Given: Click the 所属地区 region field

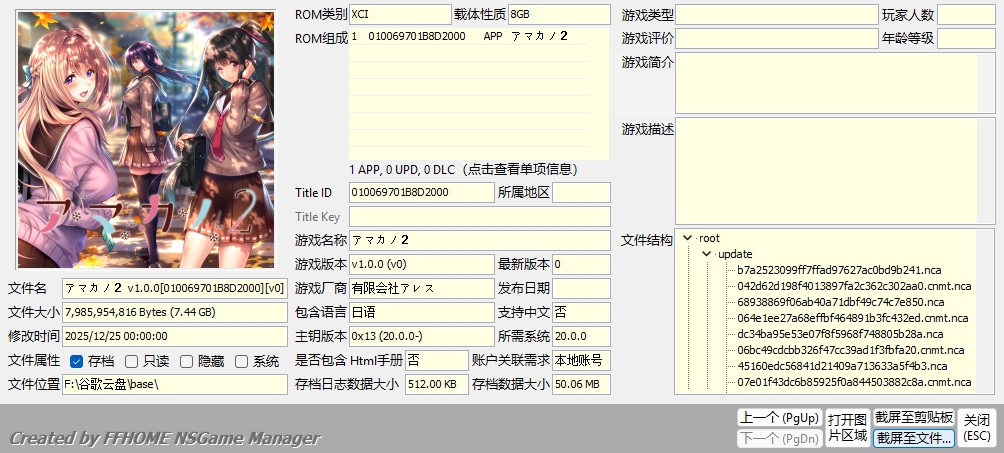Looking at the screenshot, I should pos(581,192).
